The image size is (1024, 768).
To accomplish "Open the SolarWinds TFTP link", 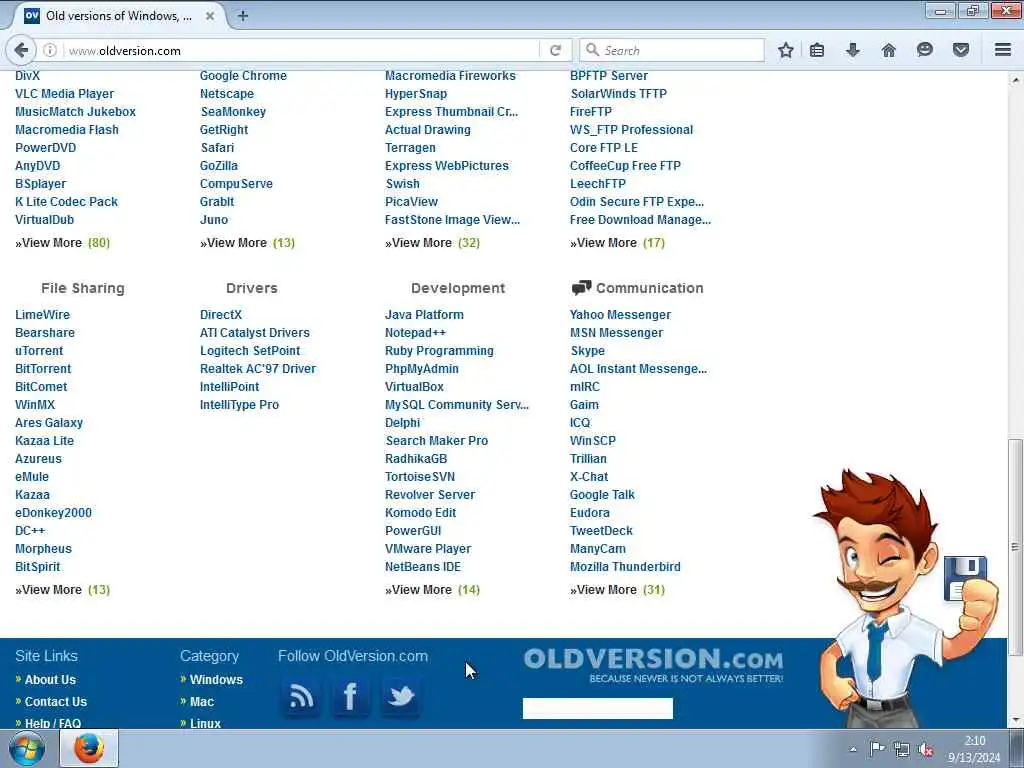I will [618, 93].
